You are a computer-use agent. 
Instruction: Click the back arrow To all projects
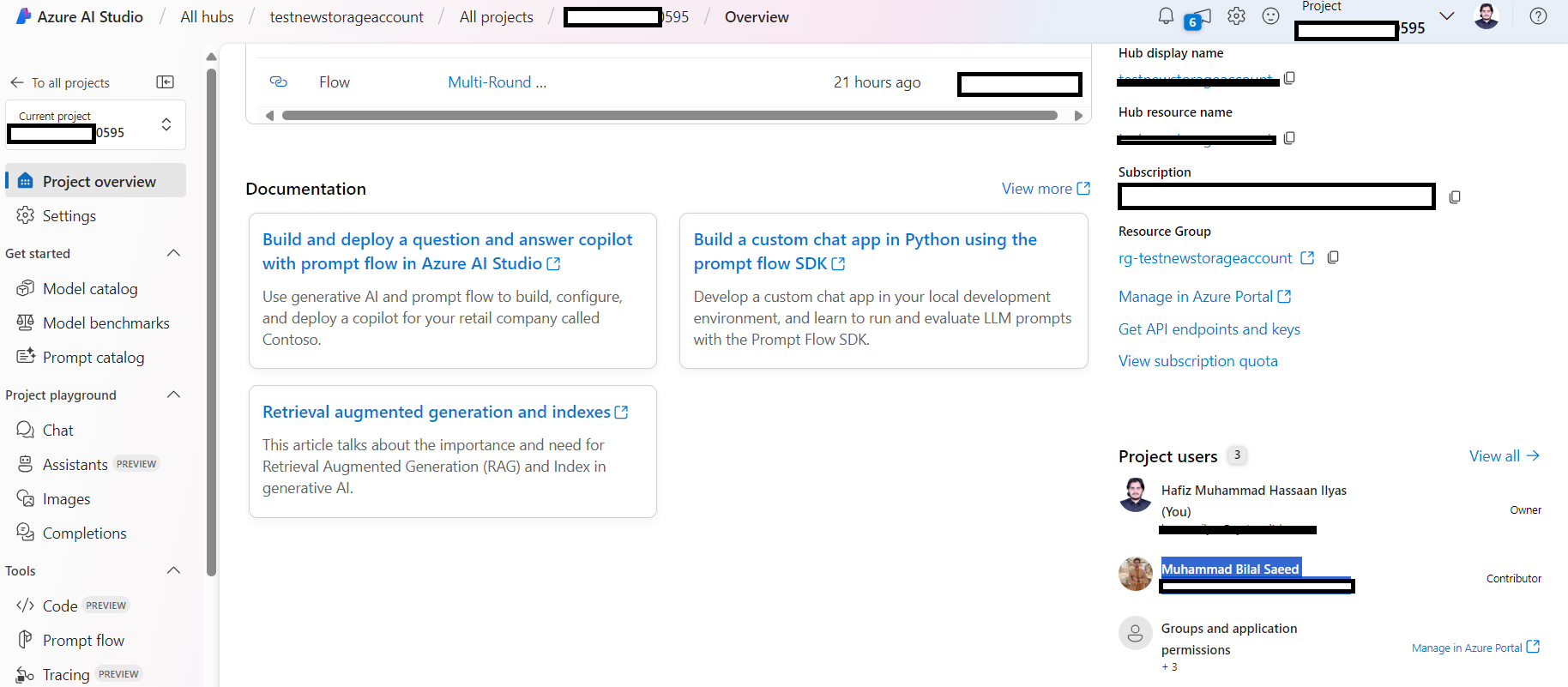pos(16,82)
